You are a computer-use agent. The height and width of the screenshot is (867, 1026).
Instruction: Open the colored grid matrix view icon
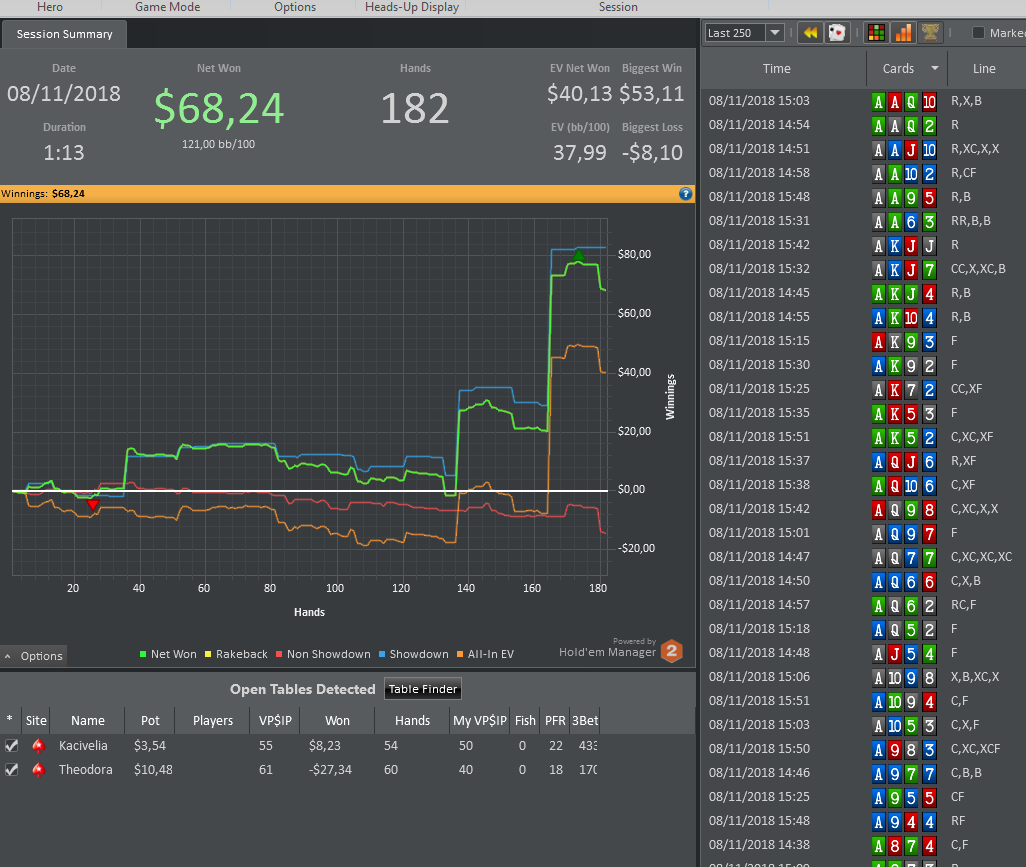[876, 33]
